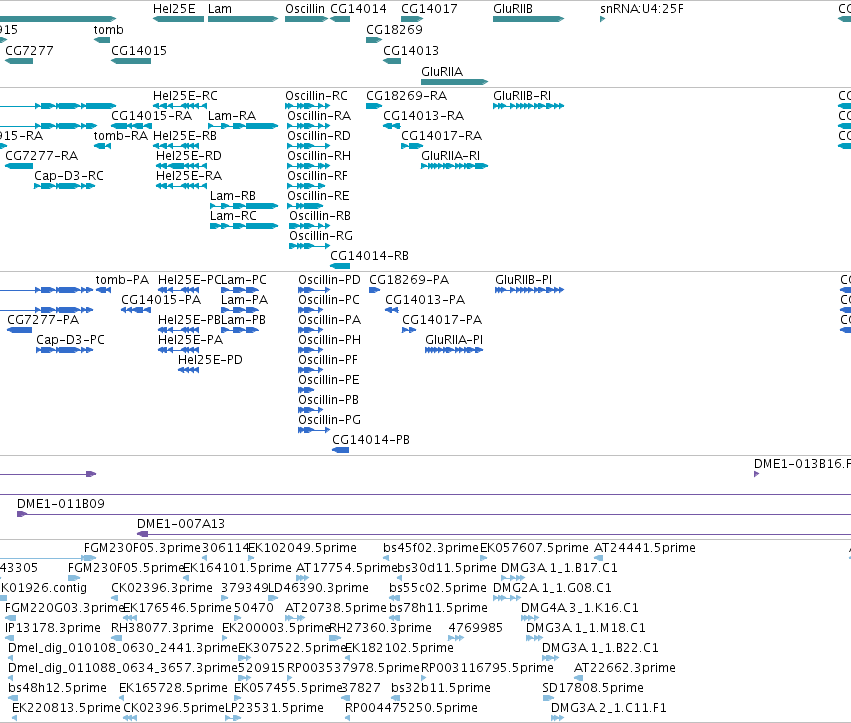Click the 'Hel25E-RB' transcript label
Image resolution: width=851 pixels, height=723 pixels.
point(185,136)
